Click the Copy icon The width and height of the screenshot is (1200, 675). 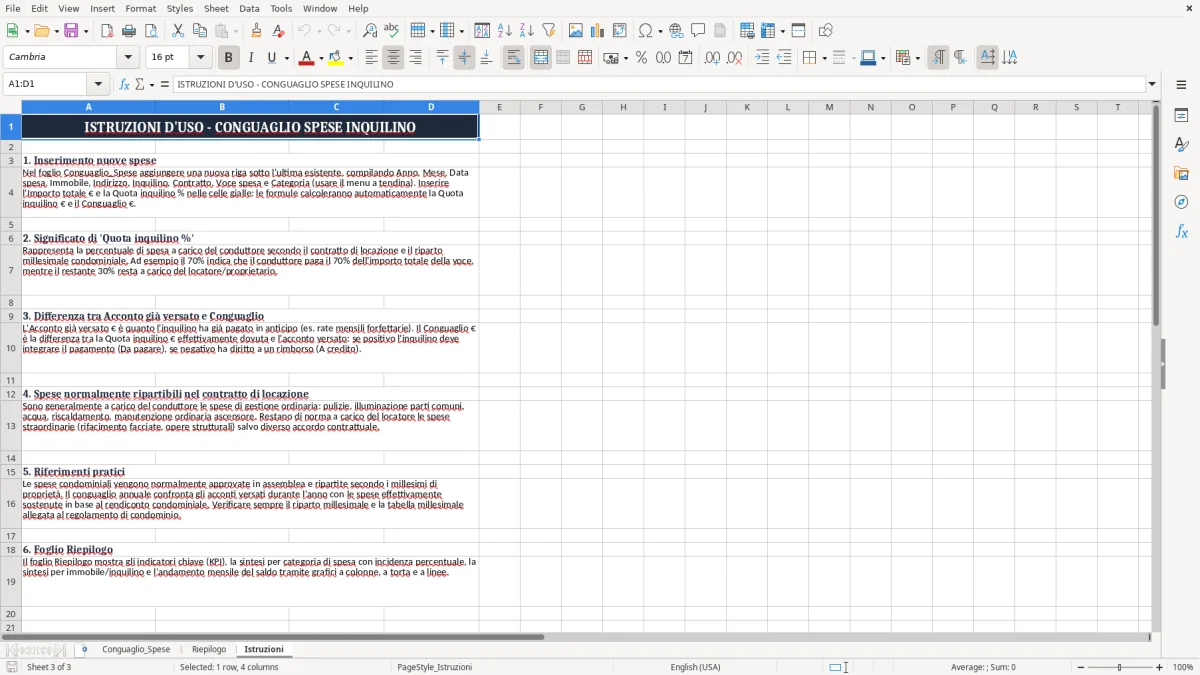click(x=200, y=31)
